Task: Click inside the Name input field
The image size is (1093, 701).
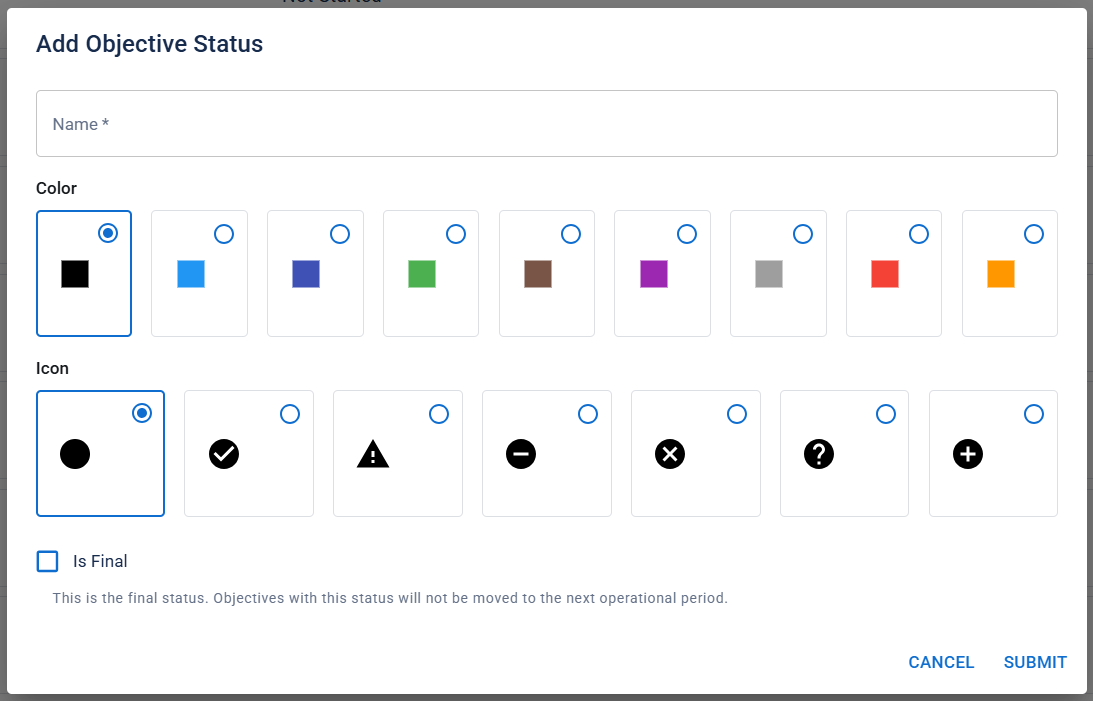Action: (546, 123)
